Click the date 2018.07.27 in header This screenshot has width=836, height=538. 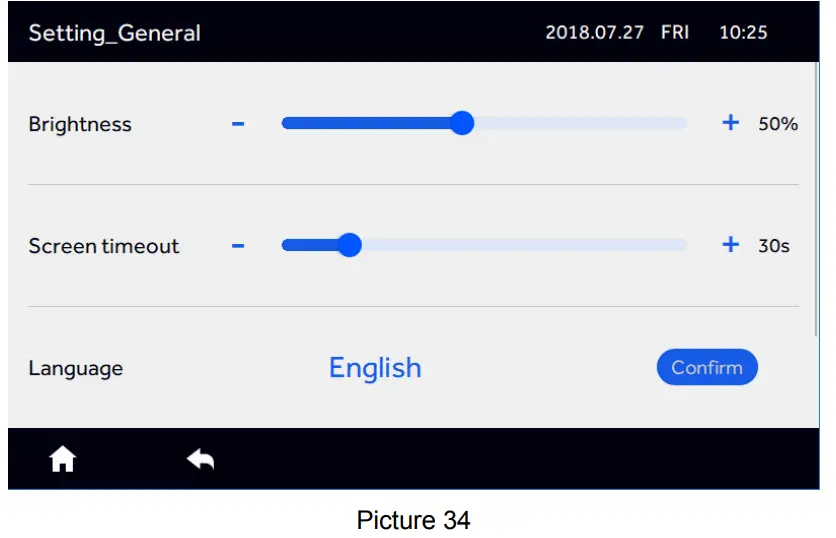(x=596, y=33)
